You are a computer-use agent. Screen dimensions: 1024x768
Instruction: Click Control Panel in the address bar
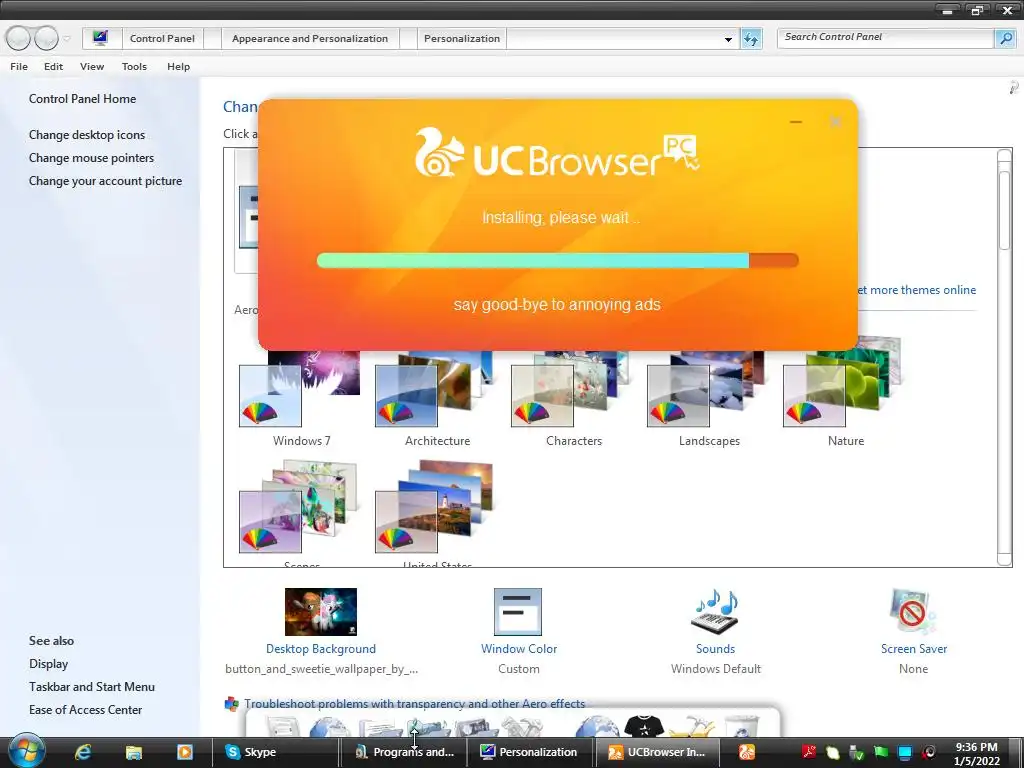162,39
